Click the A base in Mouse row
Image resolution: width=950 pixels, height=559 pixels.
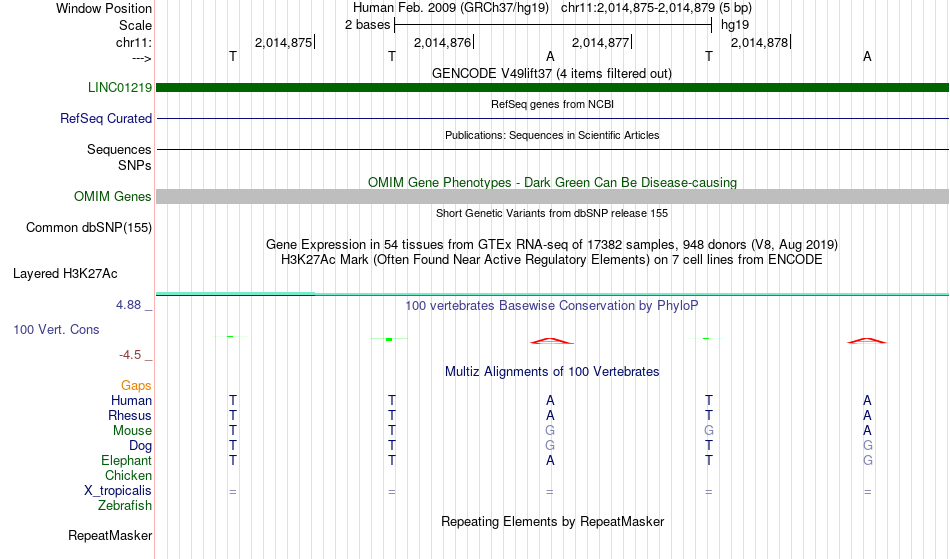pyautogui.click(x=868, y=431)
